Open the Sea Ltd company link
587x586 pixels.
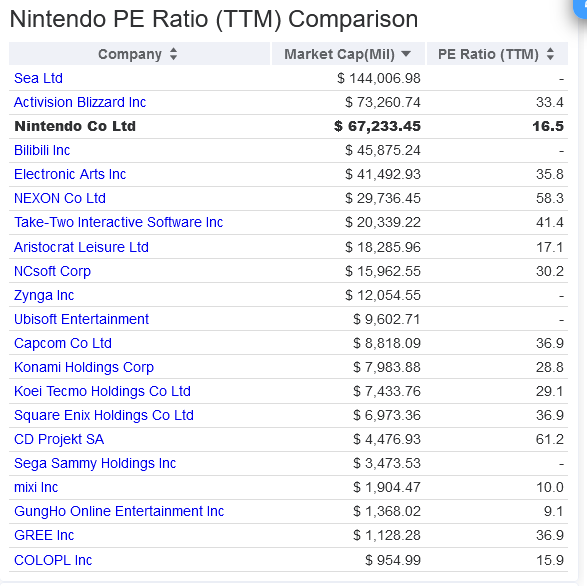coord(38,78)
